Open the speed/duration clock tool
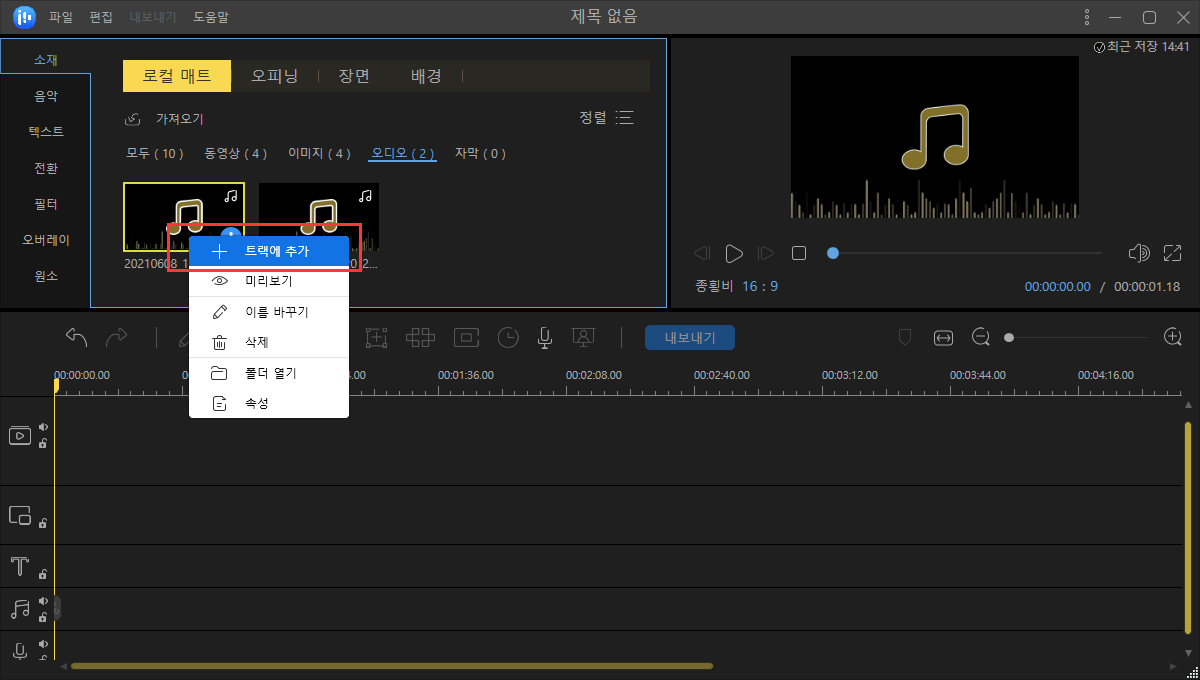The height and width of the screenshot is (680, 1200). 508,338
